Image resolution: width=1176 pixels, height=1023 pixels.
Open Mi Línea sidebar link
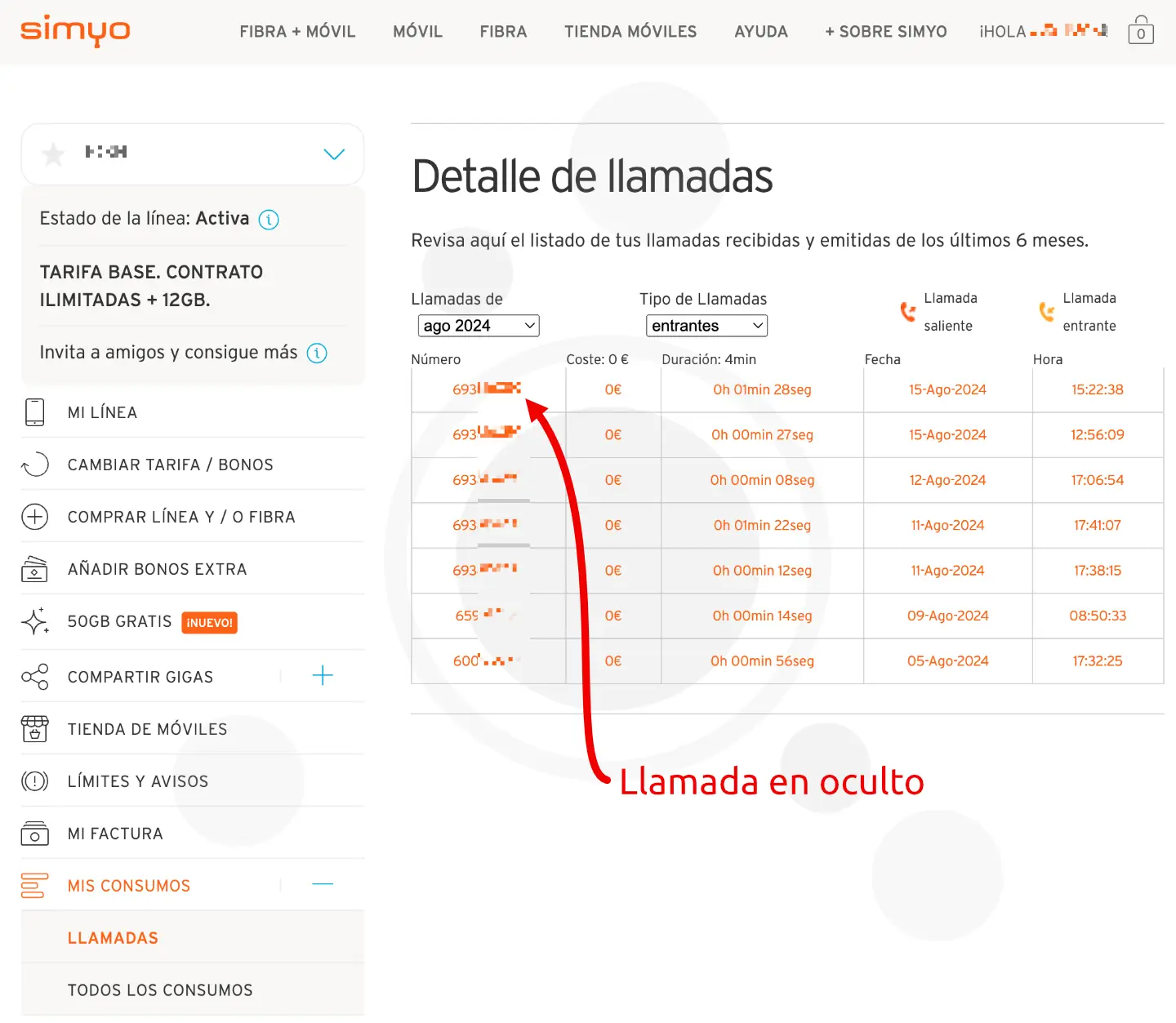pyautogui.click(x=102, y=413)
